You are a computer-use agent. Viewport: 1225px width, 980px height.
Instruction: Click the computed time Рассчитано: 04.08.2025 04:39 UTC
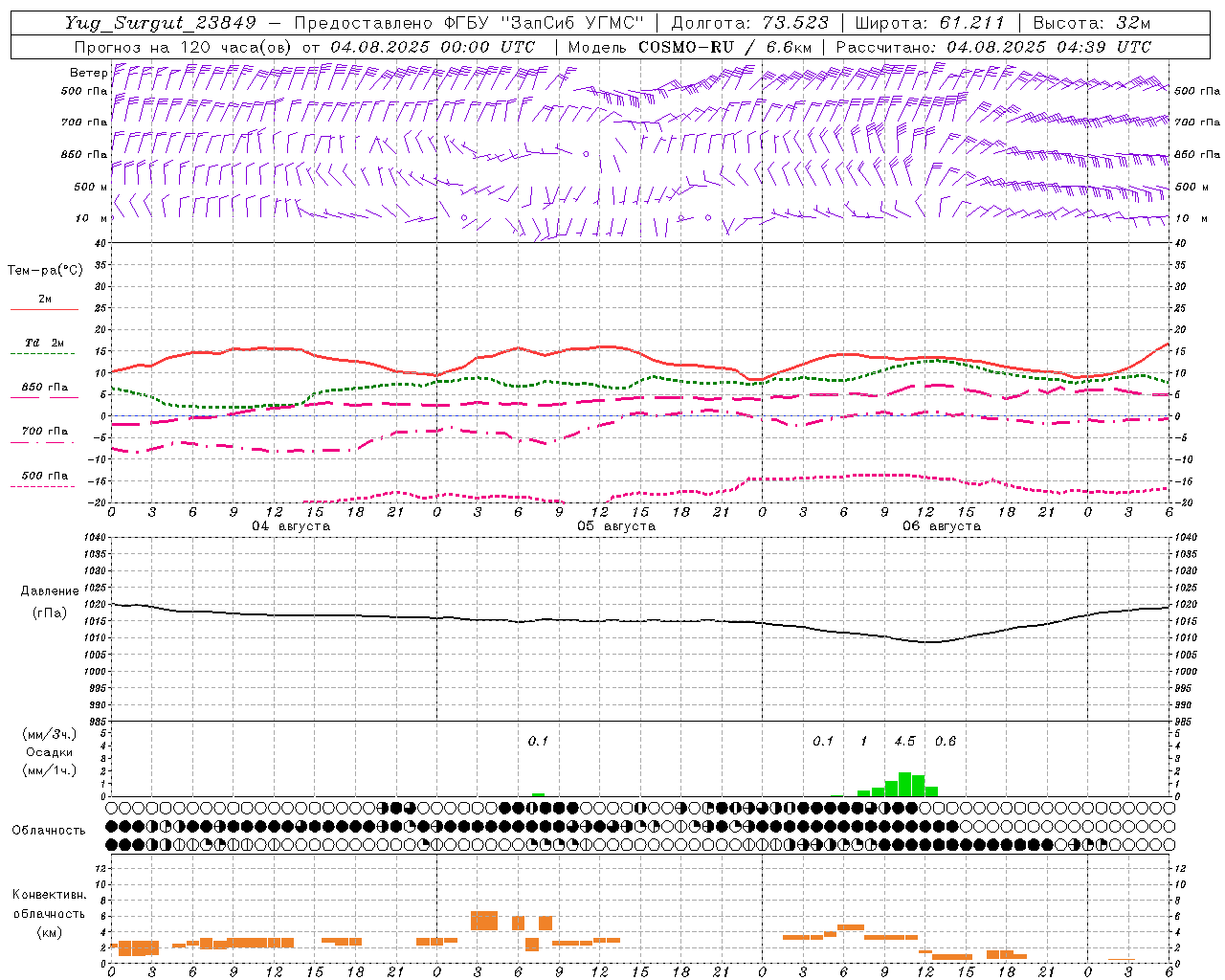(x=993, y=47)
